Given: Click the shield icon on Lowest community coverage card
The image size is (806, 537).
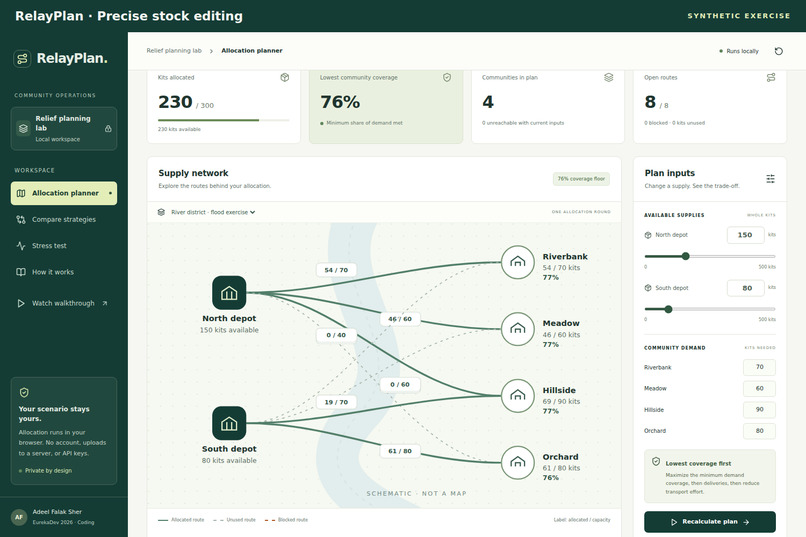Looking at the screenshot, I should tap(447, 78).
